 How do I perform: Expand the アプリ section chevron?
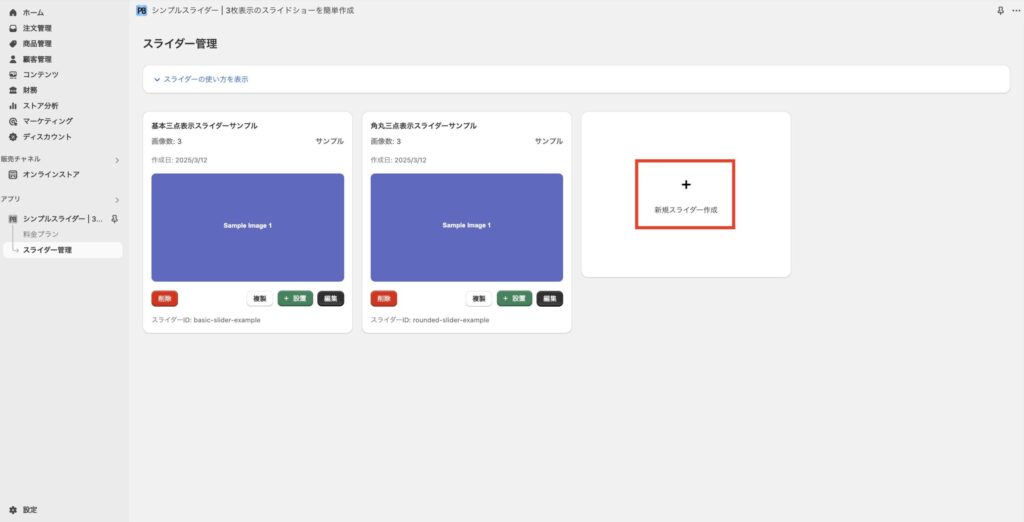pos(117,200)
